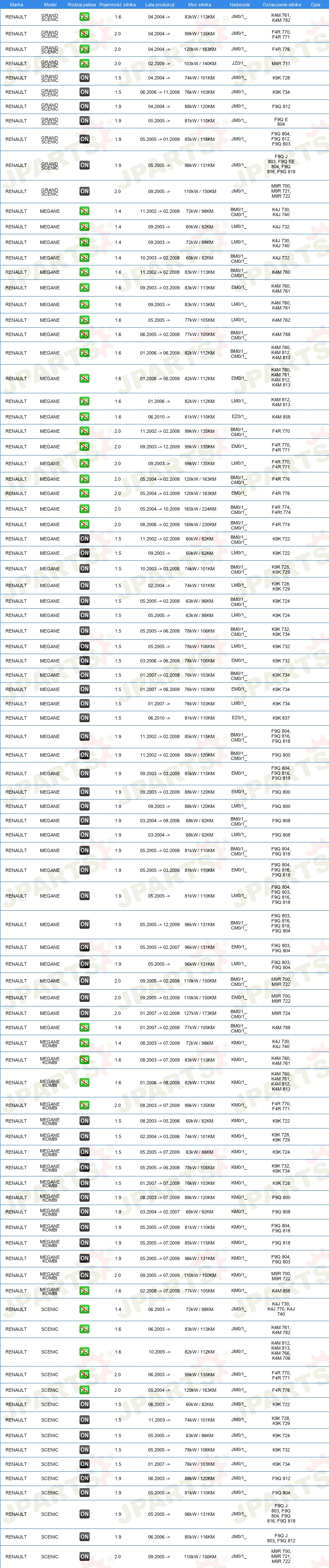
Task: Click petrol icon in Megane Kombi 1.4 row
Action: pos(84,1043)
